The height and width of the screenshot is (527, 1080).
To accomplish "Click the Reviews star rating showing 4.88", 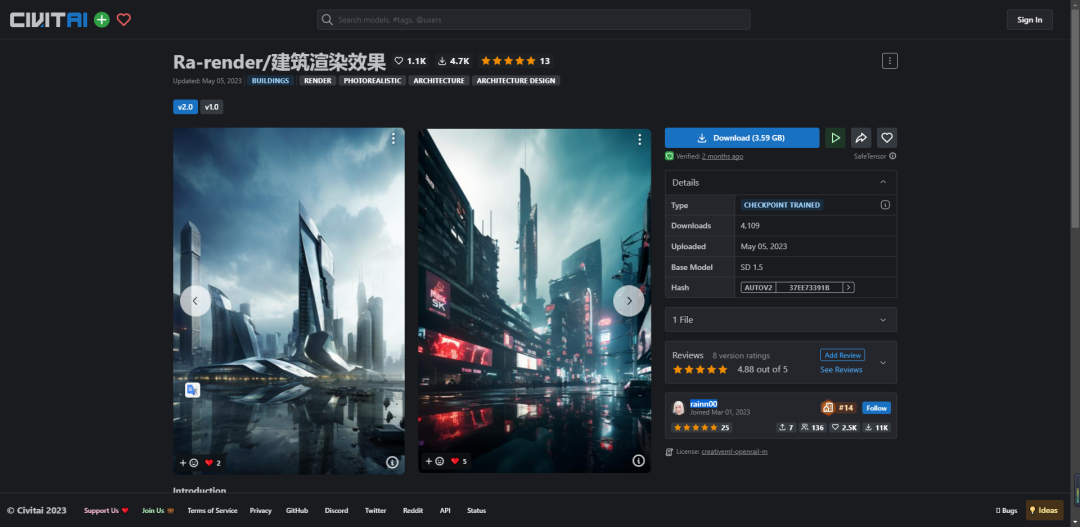I will (700, 369).
